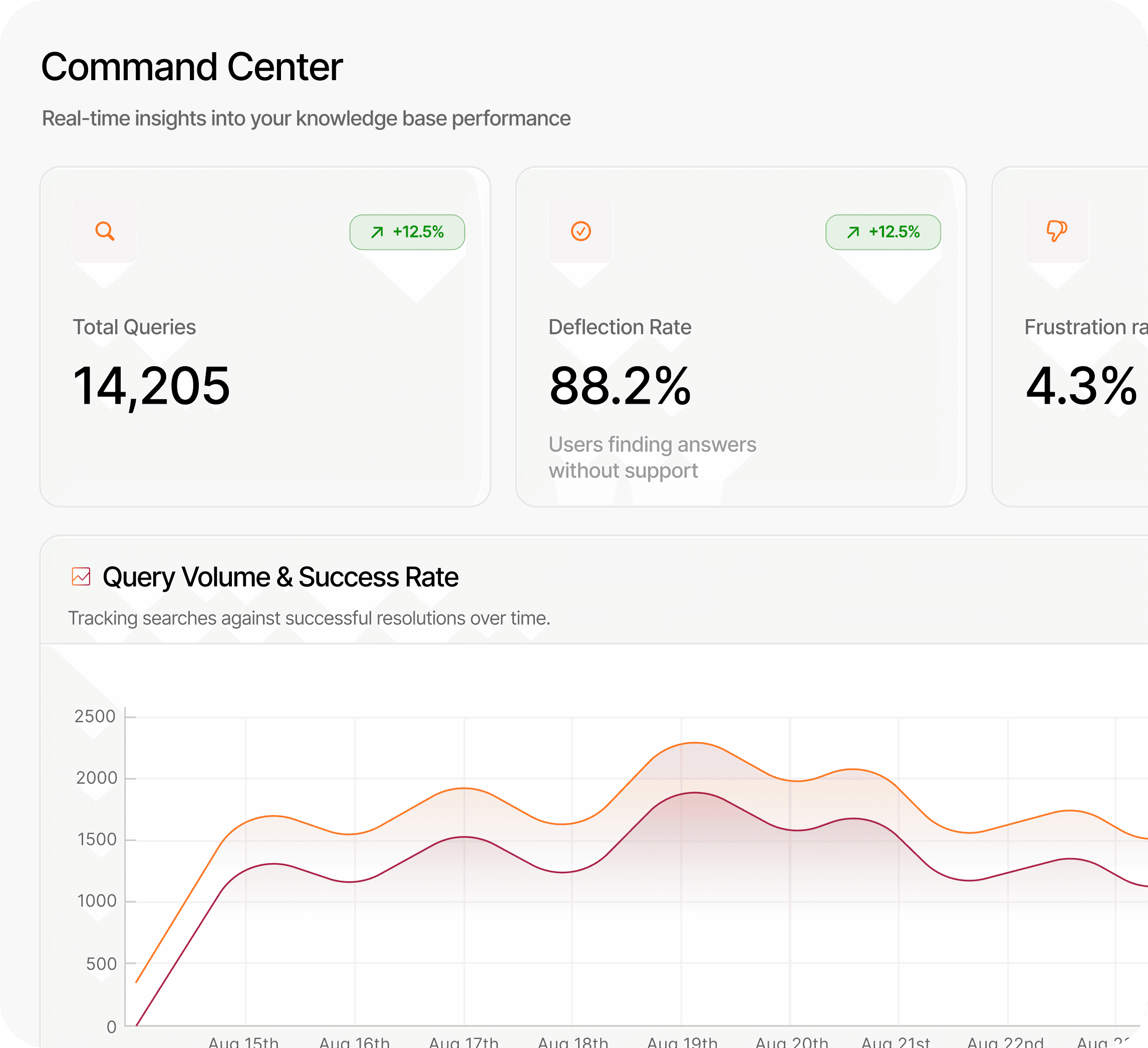The height and width of the screenshot is (1048, 1148).
Task: Click the 88.2% deflection rate value
Action: pos(620,387)
